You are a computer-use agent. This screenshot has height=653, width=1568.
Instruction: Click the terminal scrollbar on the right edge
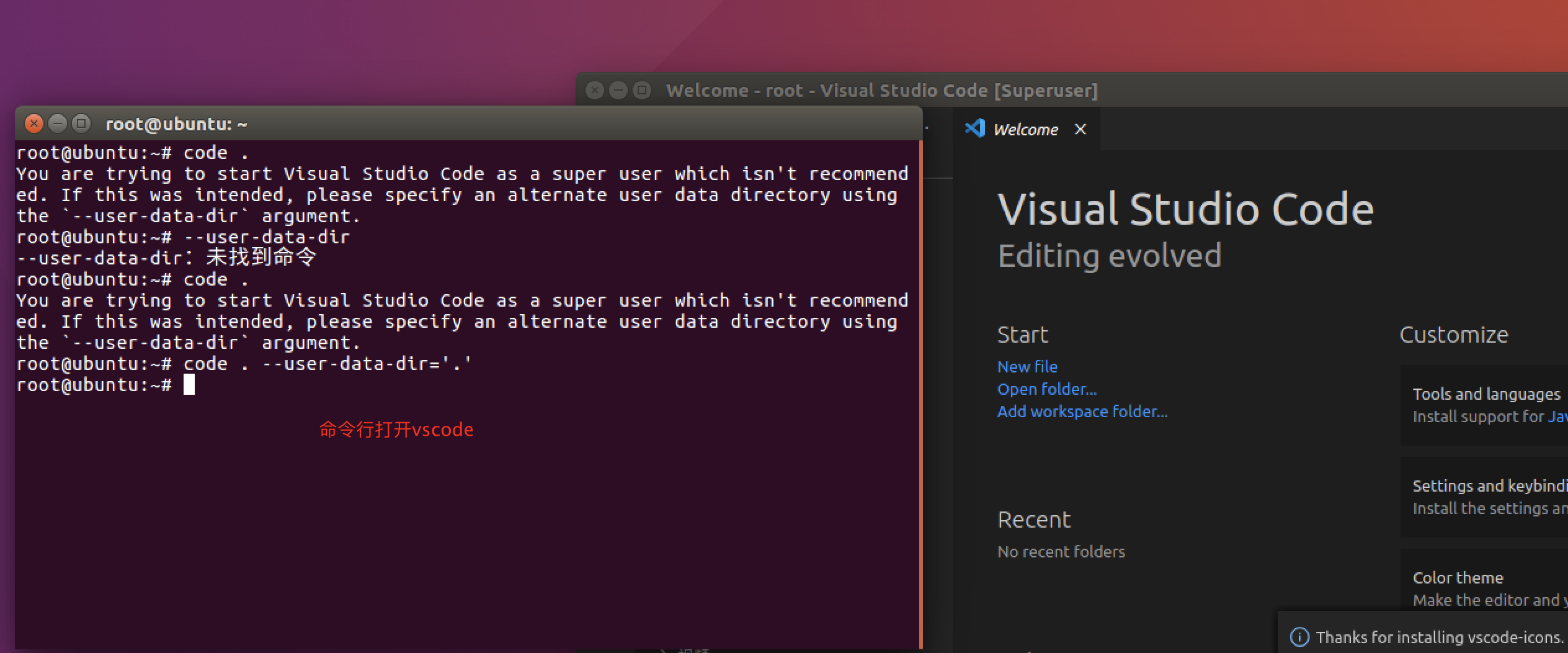[x=920, y=394]
